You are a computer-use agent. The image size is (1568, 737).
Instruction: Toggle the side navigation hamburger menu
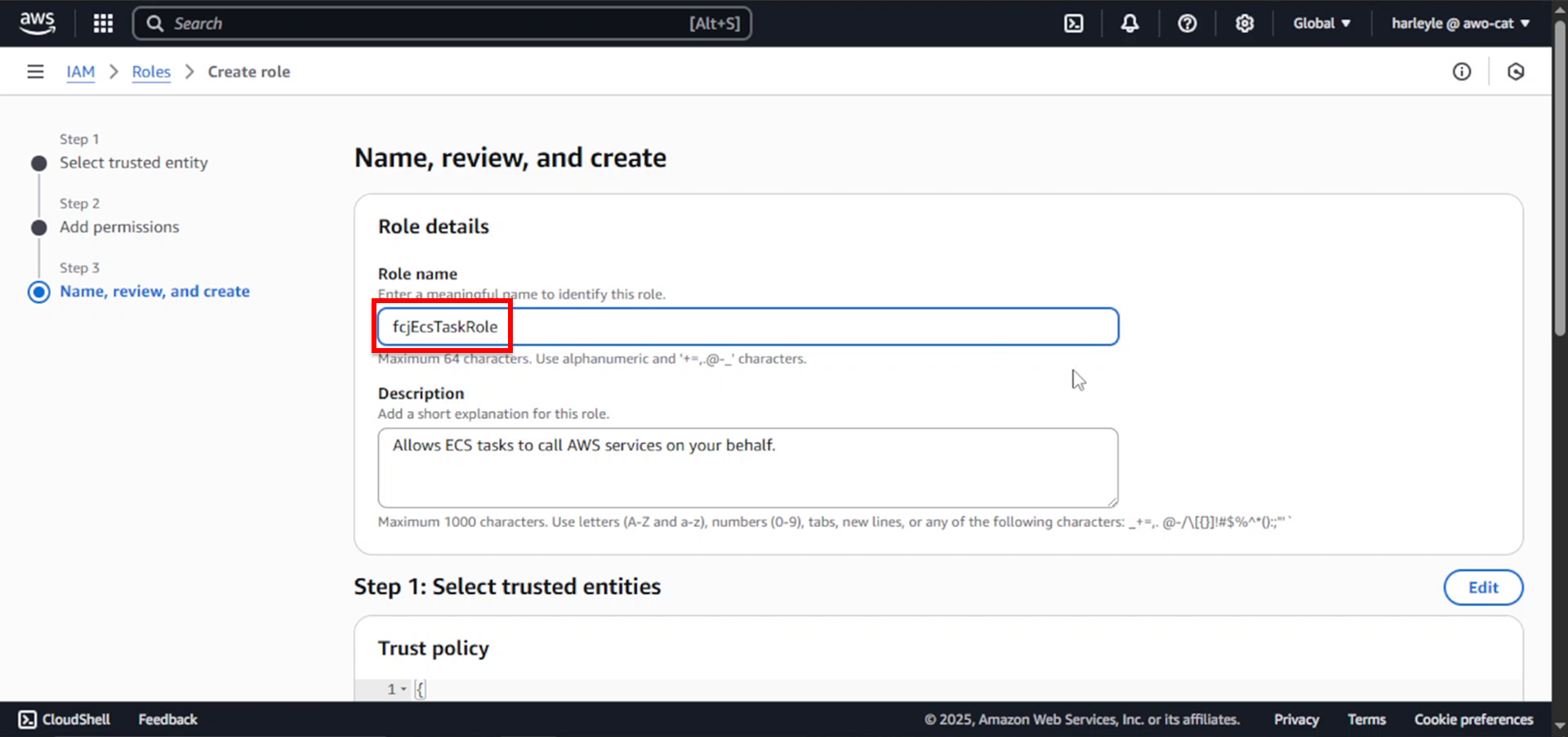pyautogui.click(x=35, y=72)
